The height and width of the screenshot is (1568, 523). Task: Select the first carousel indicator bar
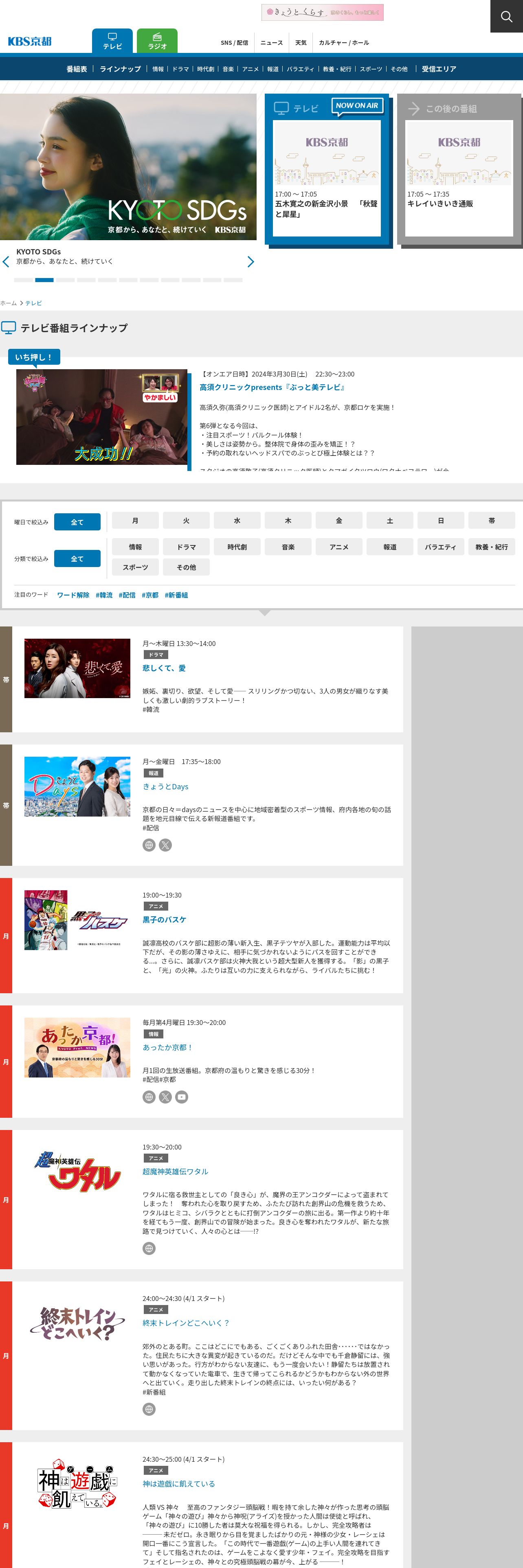click(x=23, y=280)
